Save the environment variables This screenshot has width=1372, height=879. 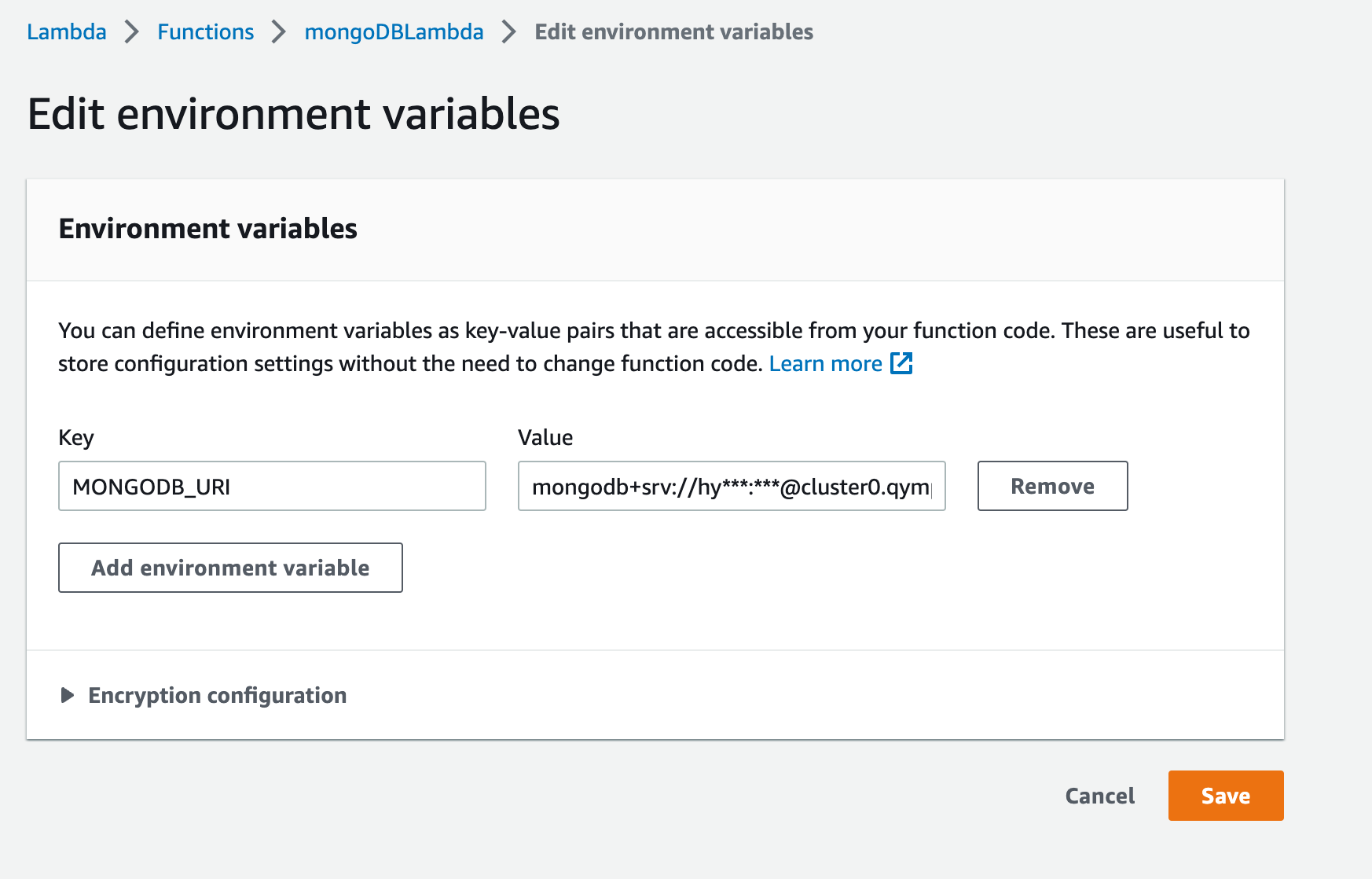(x=1225, y=796)
